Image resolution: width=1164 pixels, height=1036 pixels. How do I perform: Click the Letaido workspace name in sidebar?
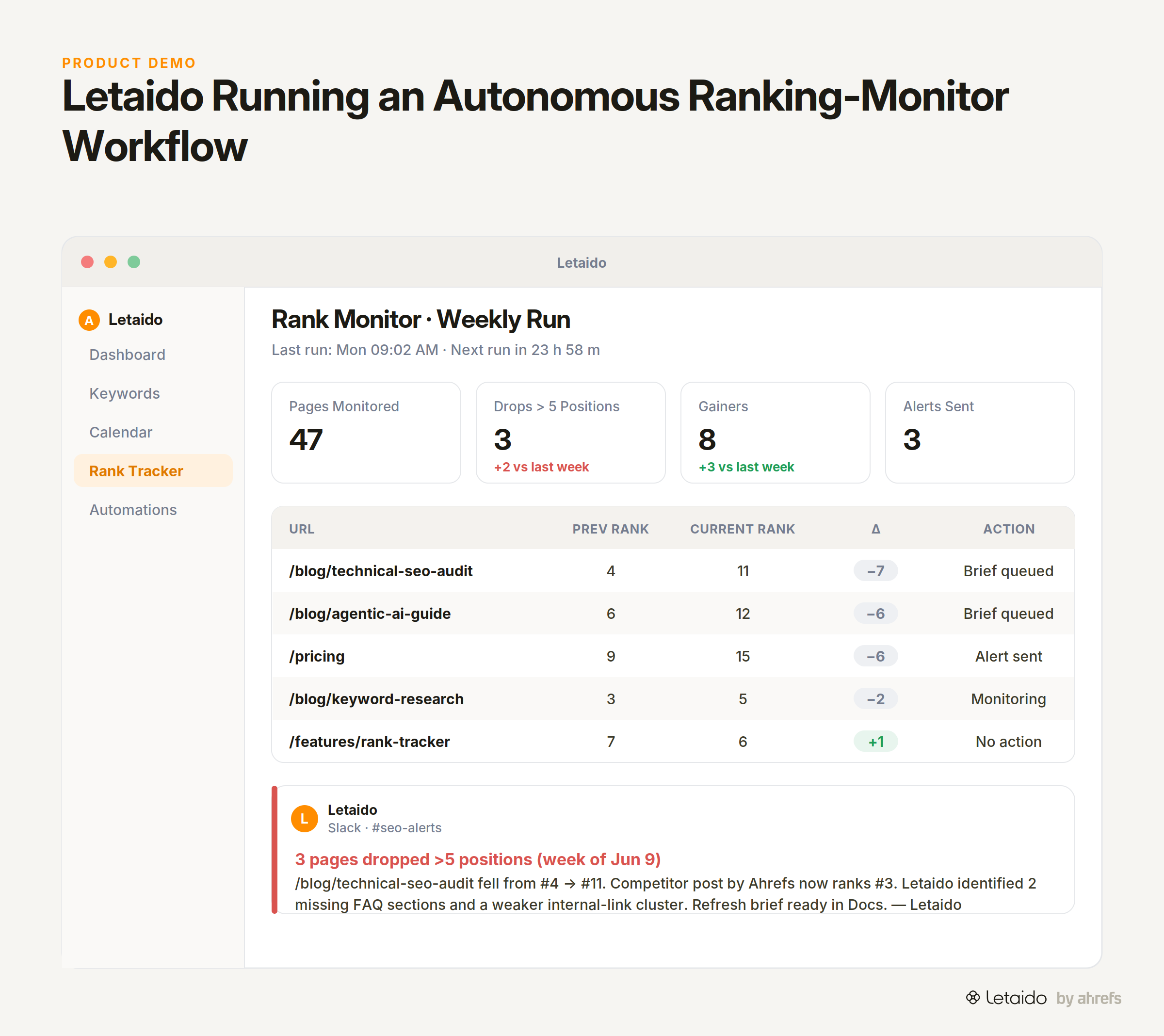coord(135,320)
